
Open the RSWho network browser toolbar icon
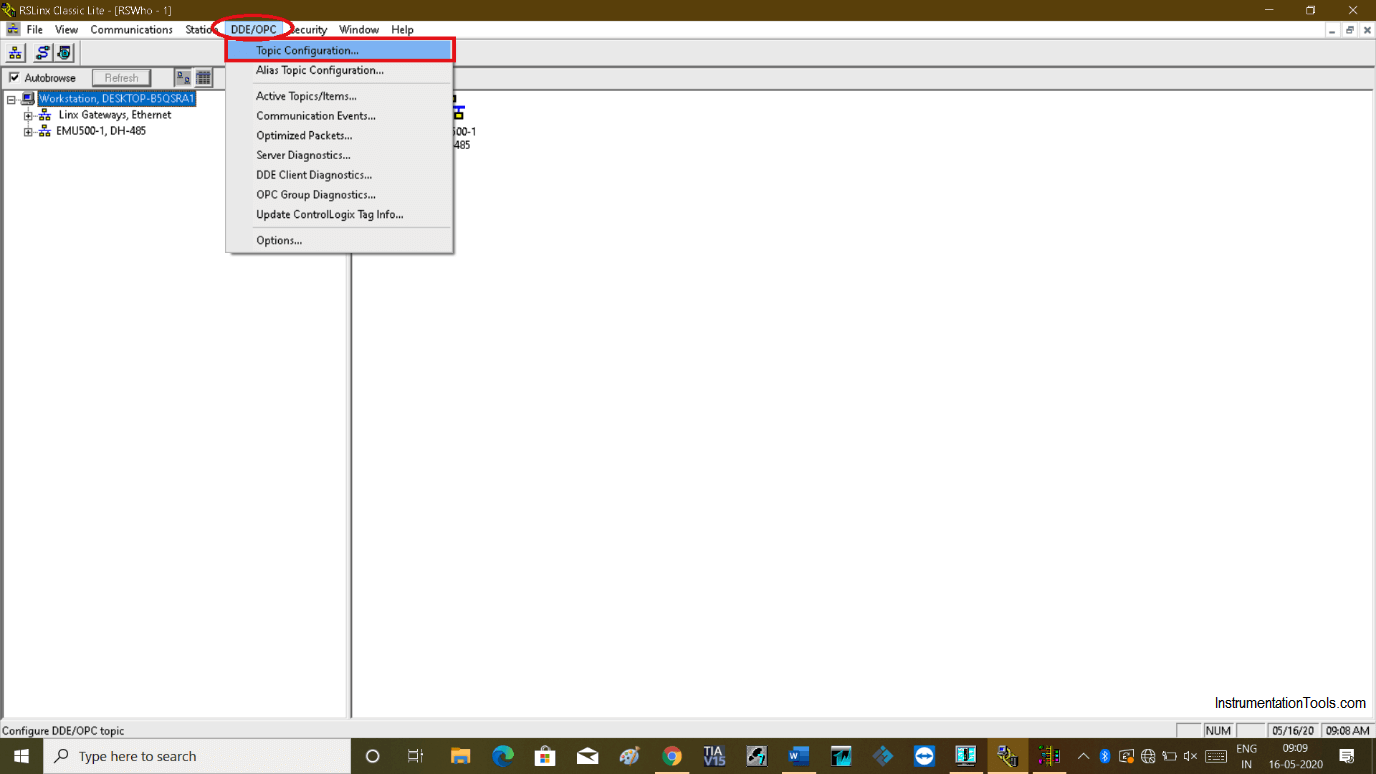(17, 53)
